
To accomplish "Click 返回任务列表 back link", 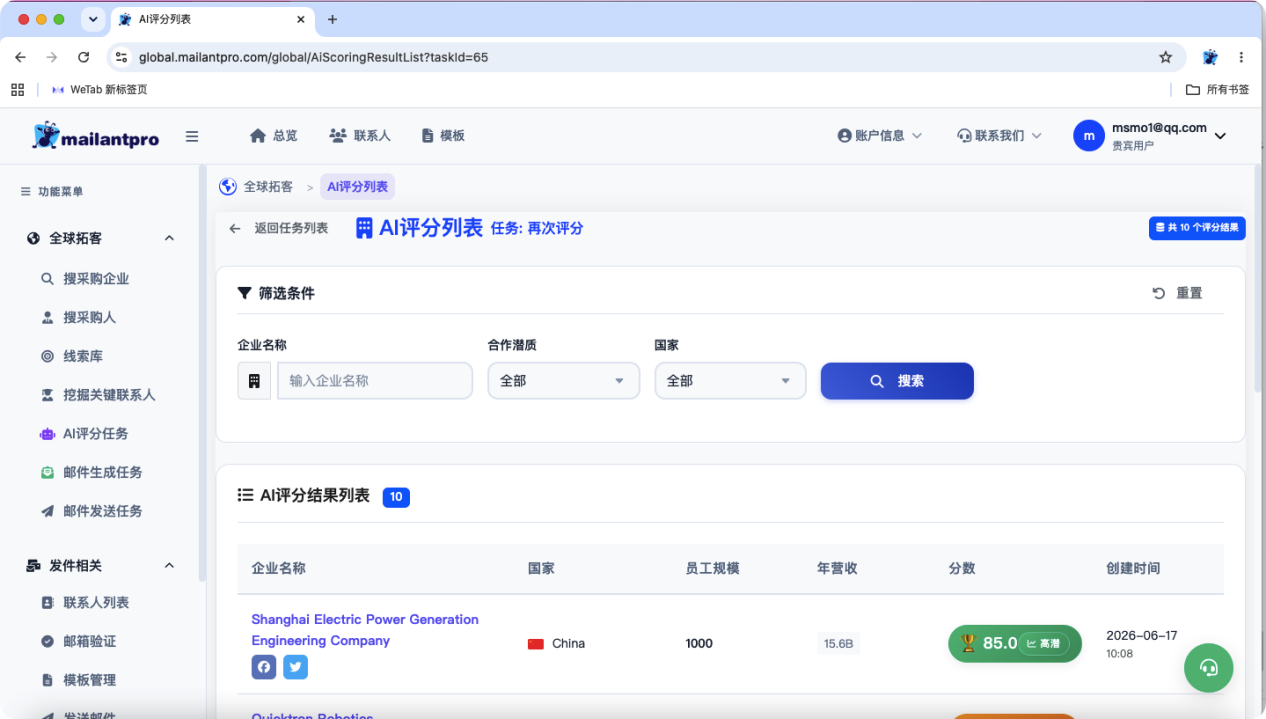I will click(279, 229).
